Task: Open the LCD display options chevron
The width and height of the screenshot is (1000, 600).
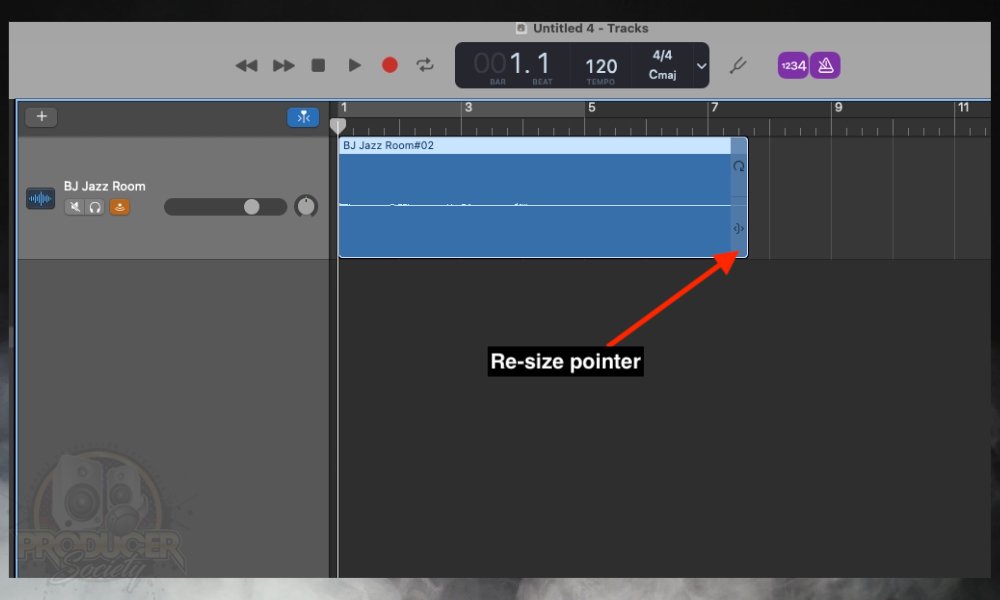Action: click(x=701, y=65)
